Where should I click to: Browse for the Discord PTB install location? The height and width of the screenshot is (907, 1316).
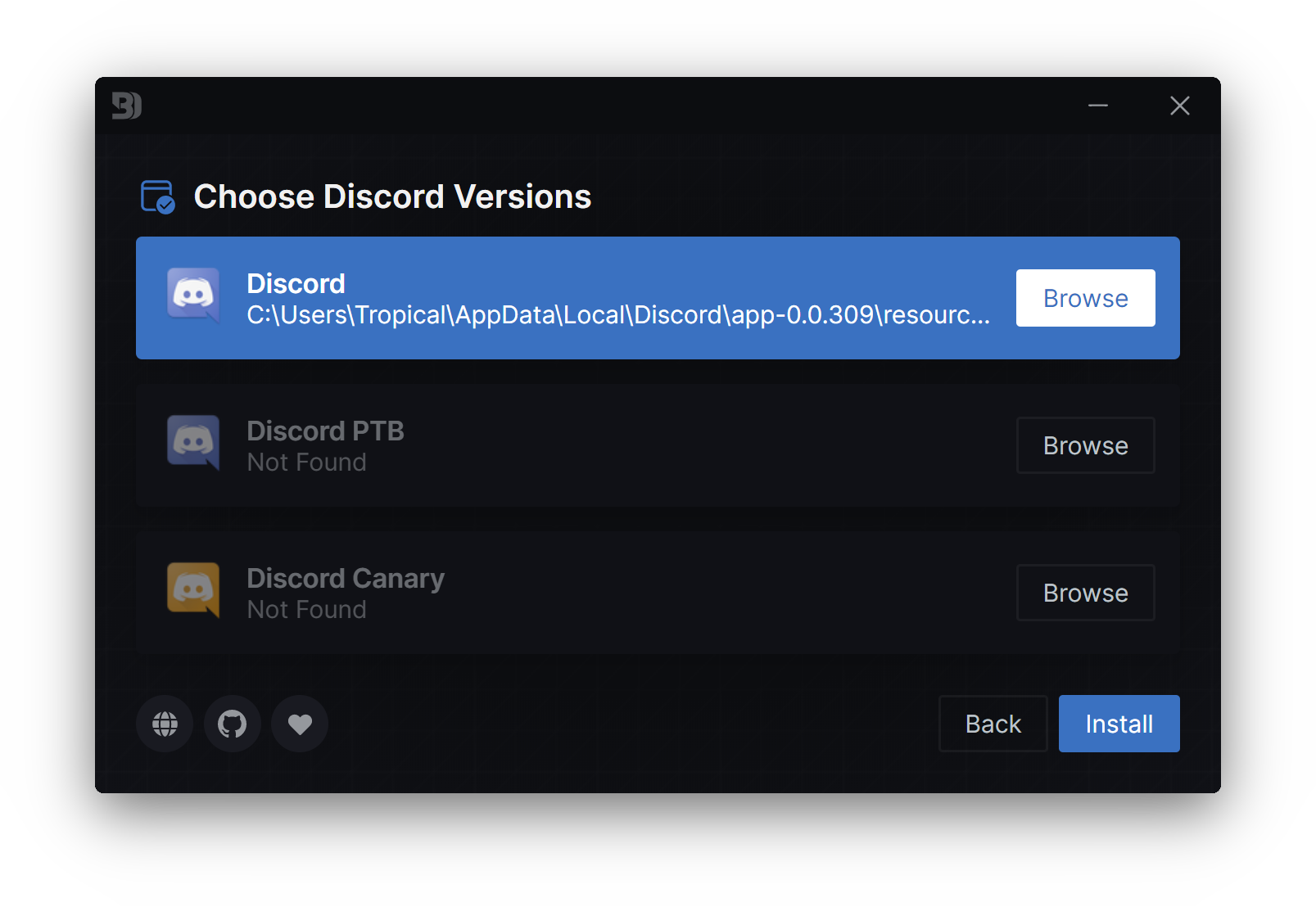[1085, 444]
